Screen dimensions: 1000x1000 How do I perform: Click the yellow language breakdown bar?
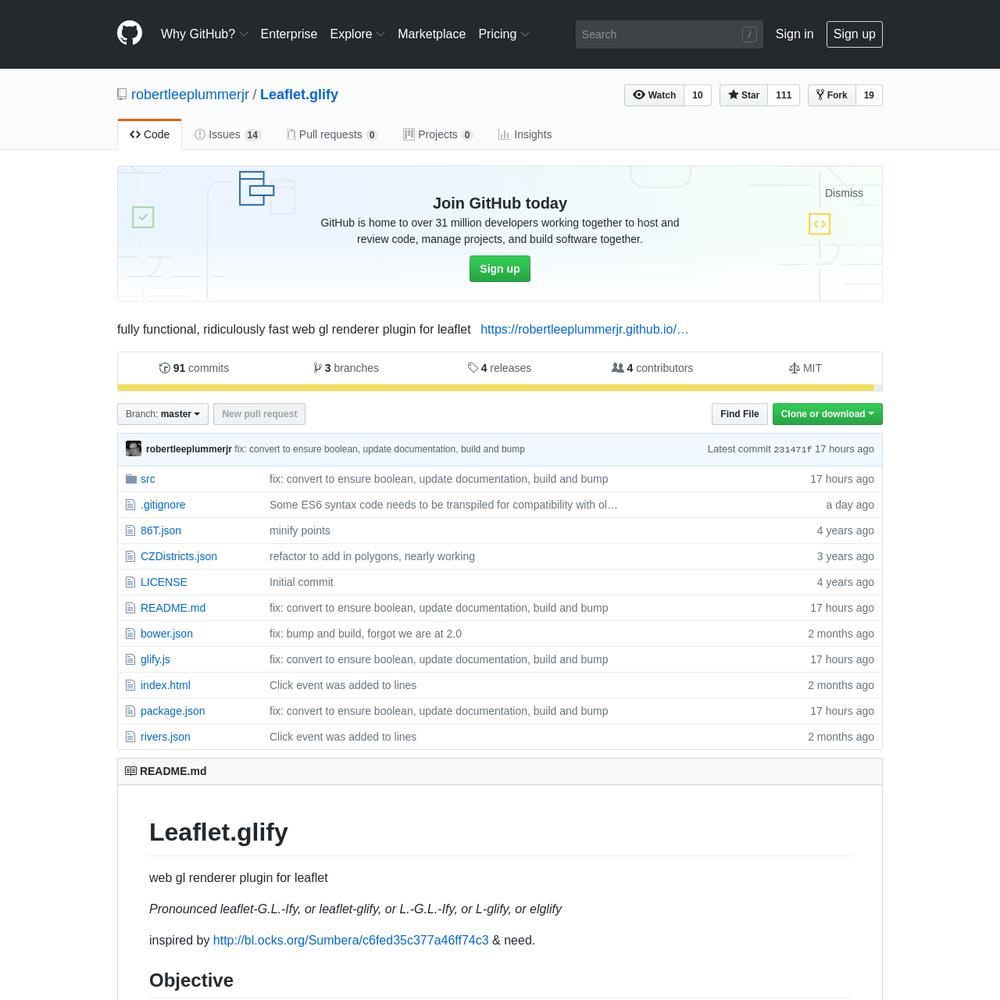pyautogui.click(x=496, y=388)
